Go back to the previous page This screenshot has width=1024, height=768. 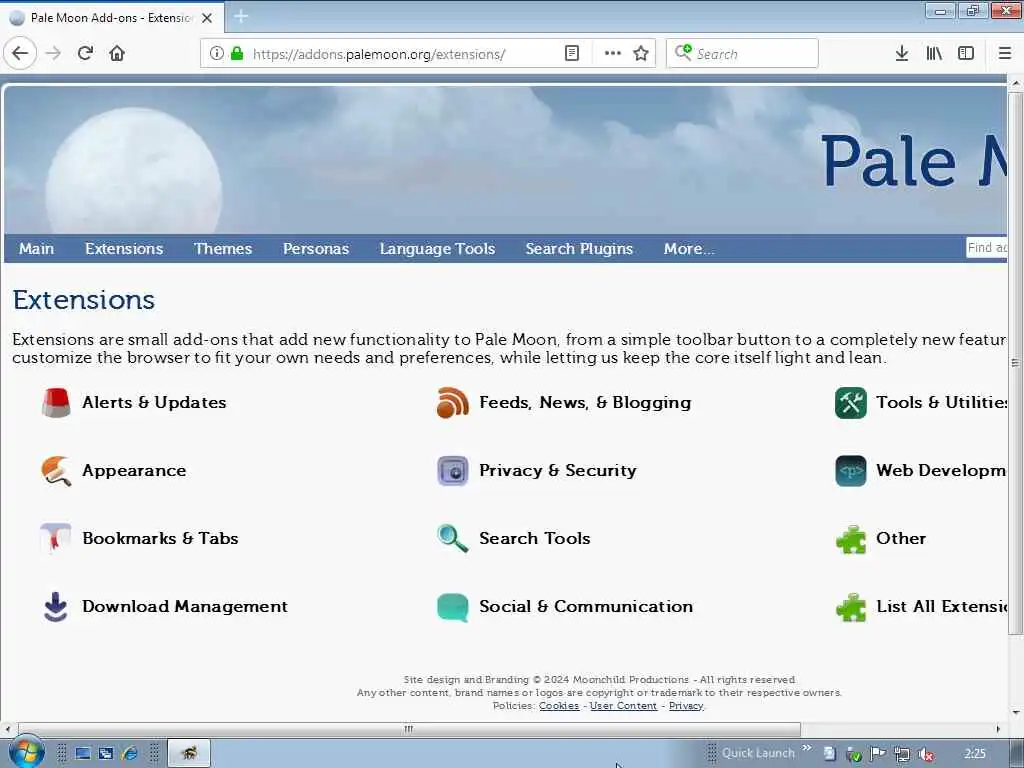20,53
